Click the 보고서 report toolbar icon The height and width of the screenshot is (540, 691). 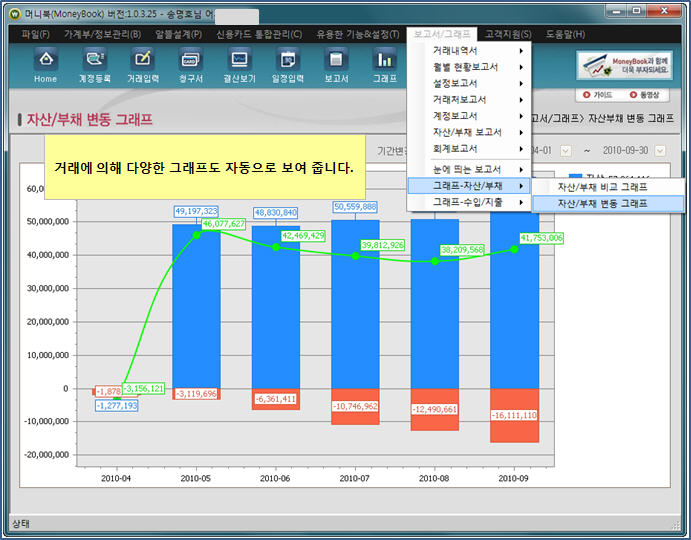click(336, 64)
